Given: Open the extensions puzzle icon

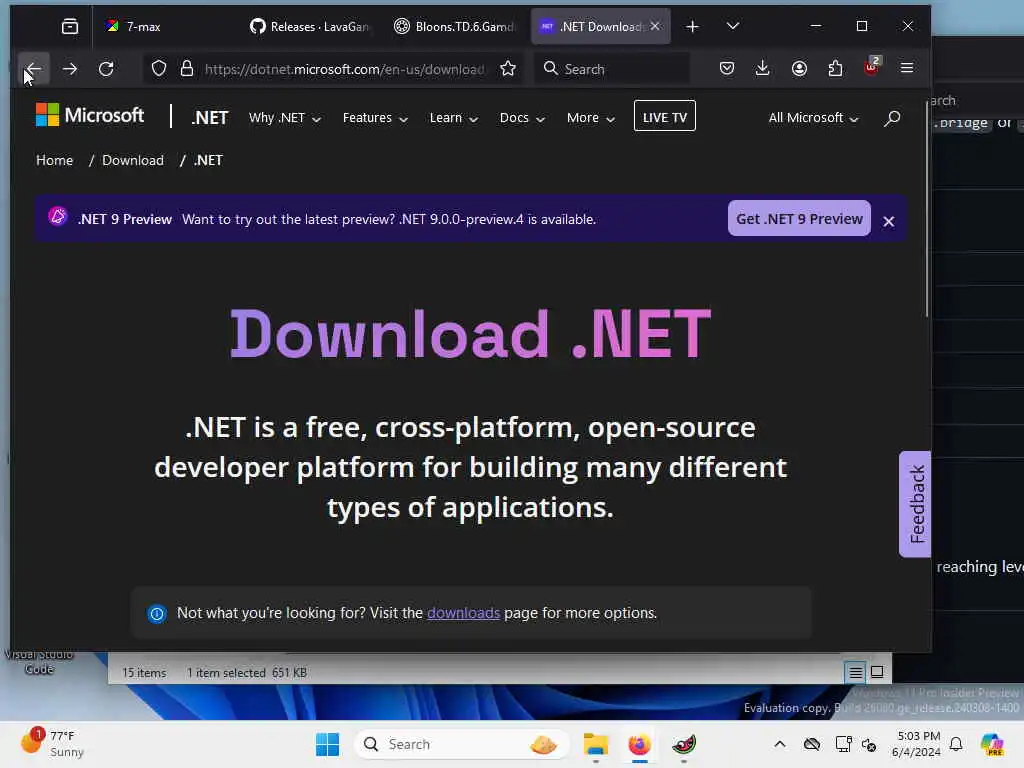Looking at the screenshot, I should tap(835, 69).
